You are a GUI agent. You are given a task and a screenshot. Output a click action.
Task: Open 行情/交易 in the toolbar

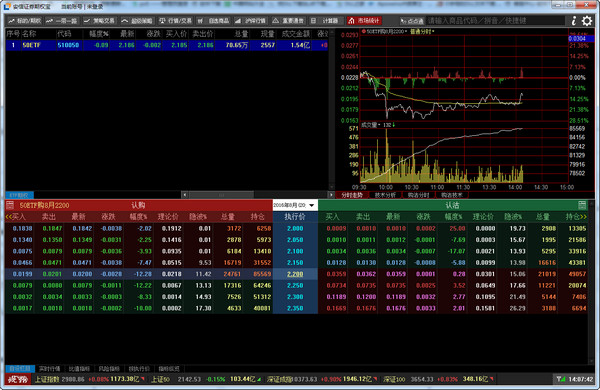point(176,21)
